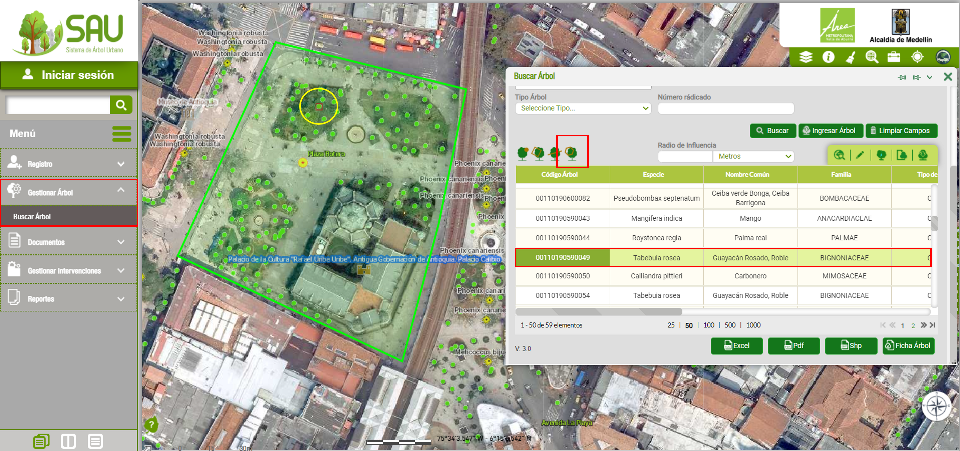Screen dimensions: 960x451
Task: Click the locate target icon
Action: [x=917, y=57]
